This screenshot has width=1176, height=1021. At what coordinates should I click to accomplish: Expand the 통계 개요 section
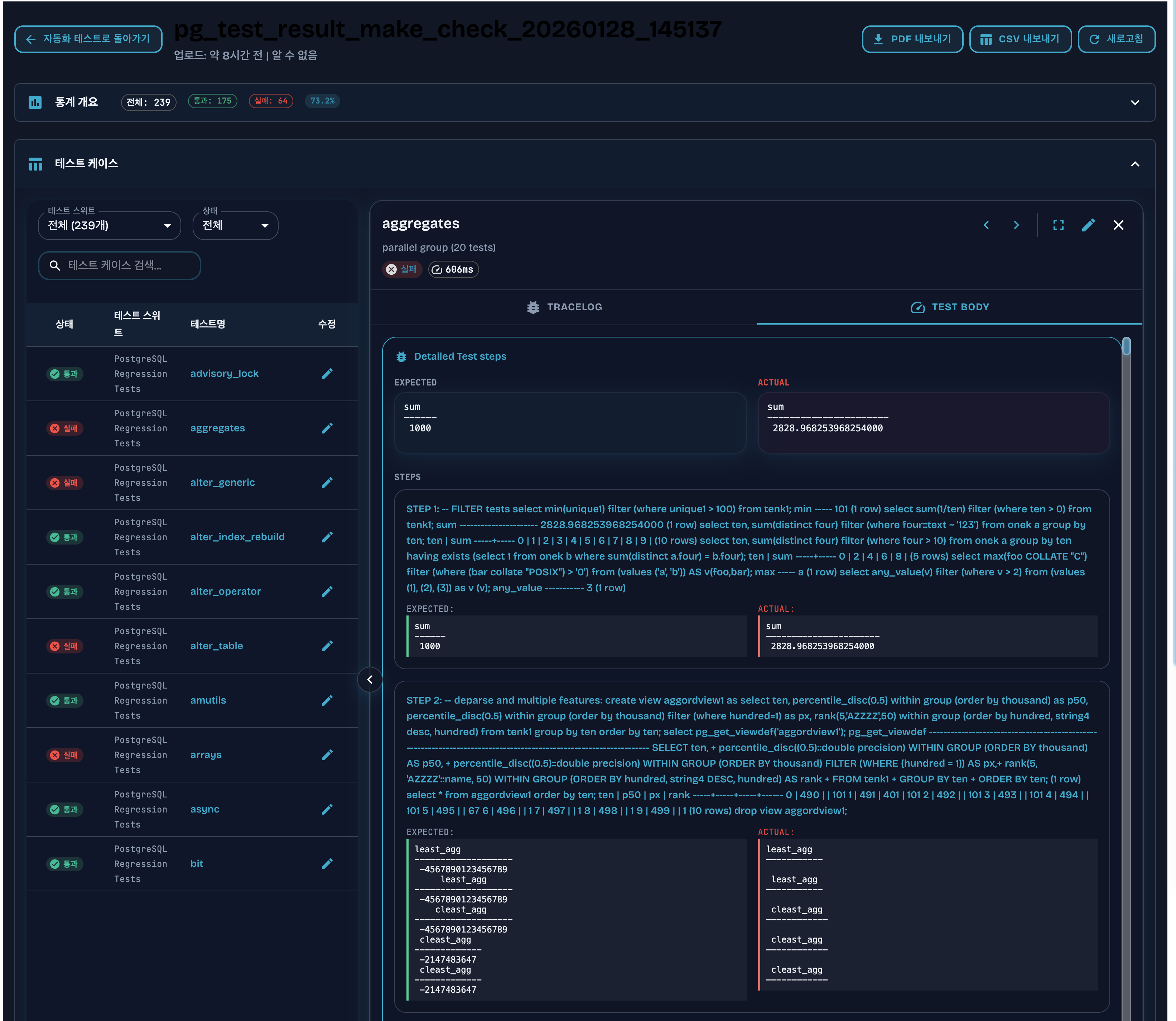pos(1134,102)
